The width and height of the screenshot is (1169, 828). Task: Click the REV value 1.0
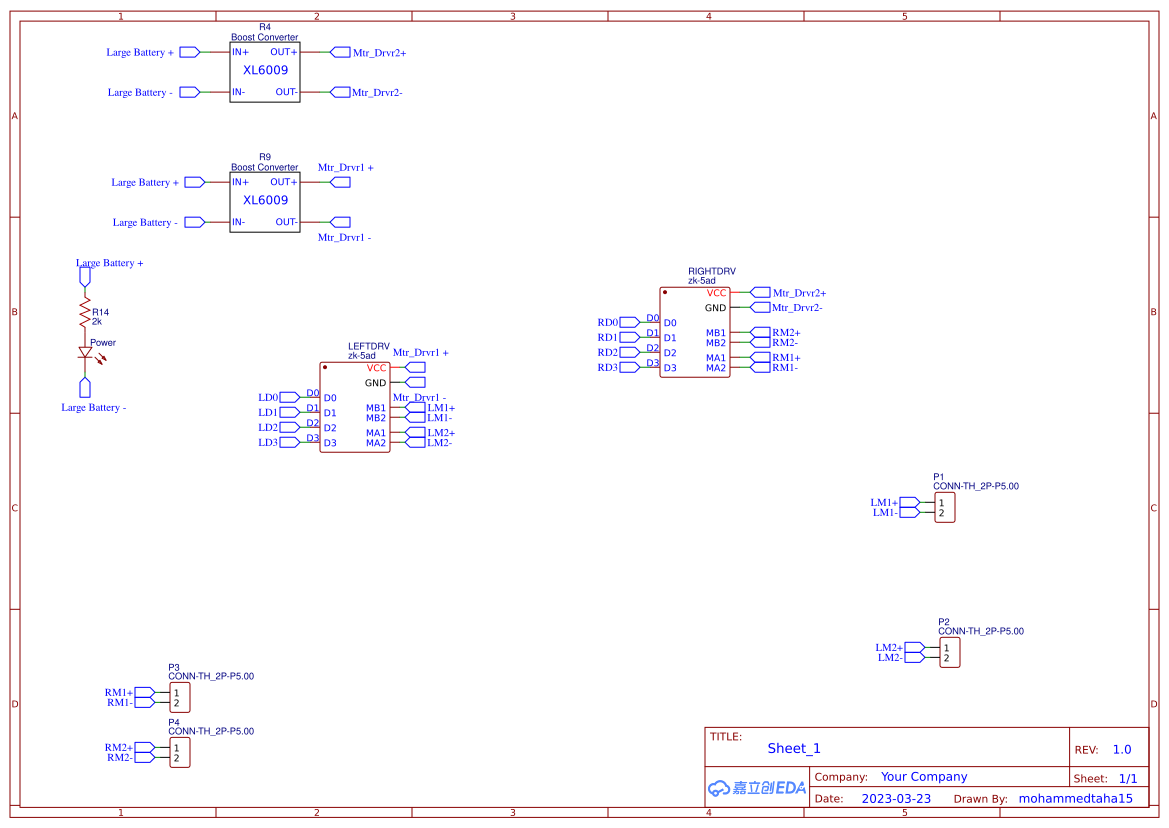coord(1122,750)
